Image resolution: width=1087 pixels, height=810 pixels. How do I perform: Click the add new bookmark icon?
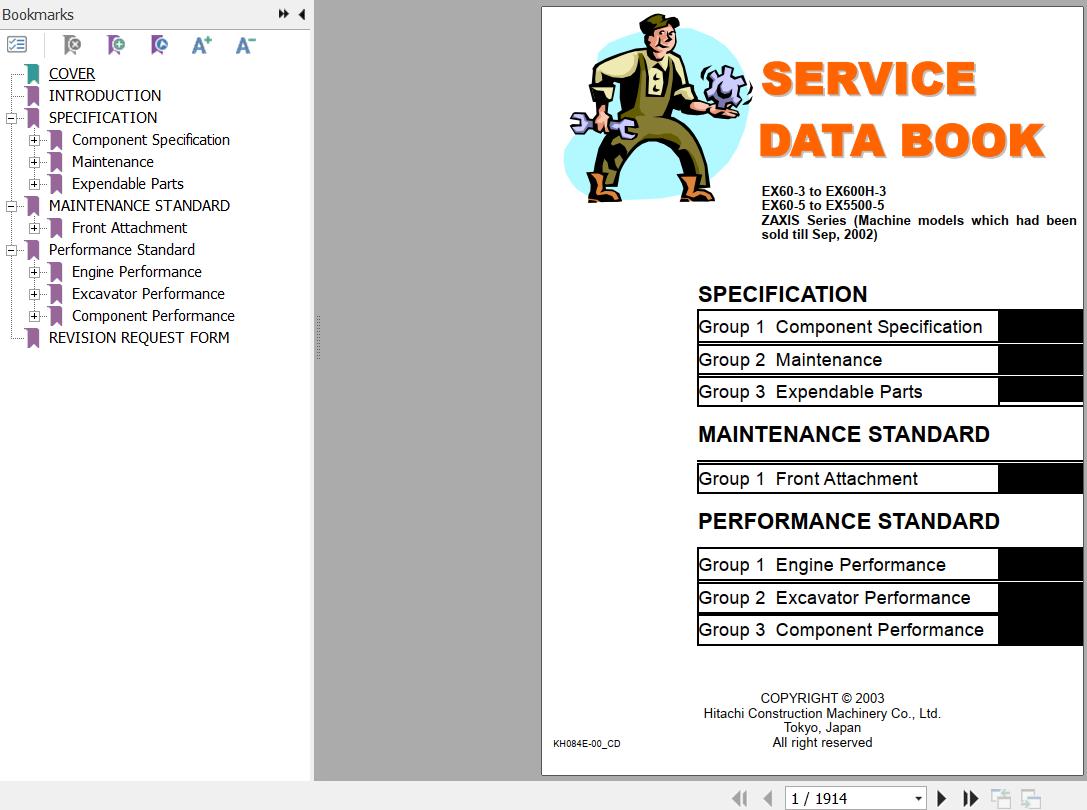(x=116, y=45)
